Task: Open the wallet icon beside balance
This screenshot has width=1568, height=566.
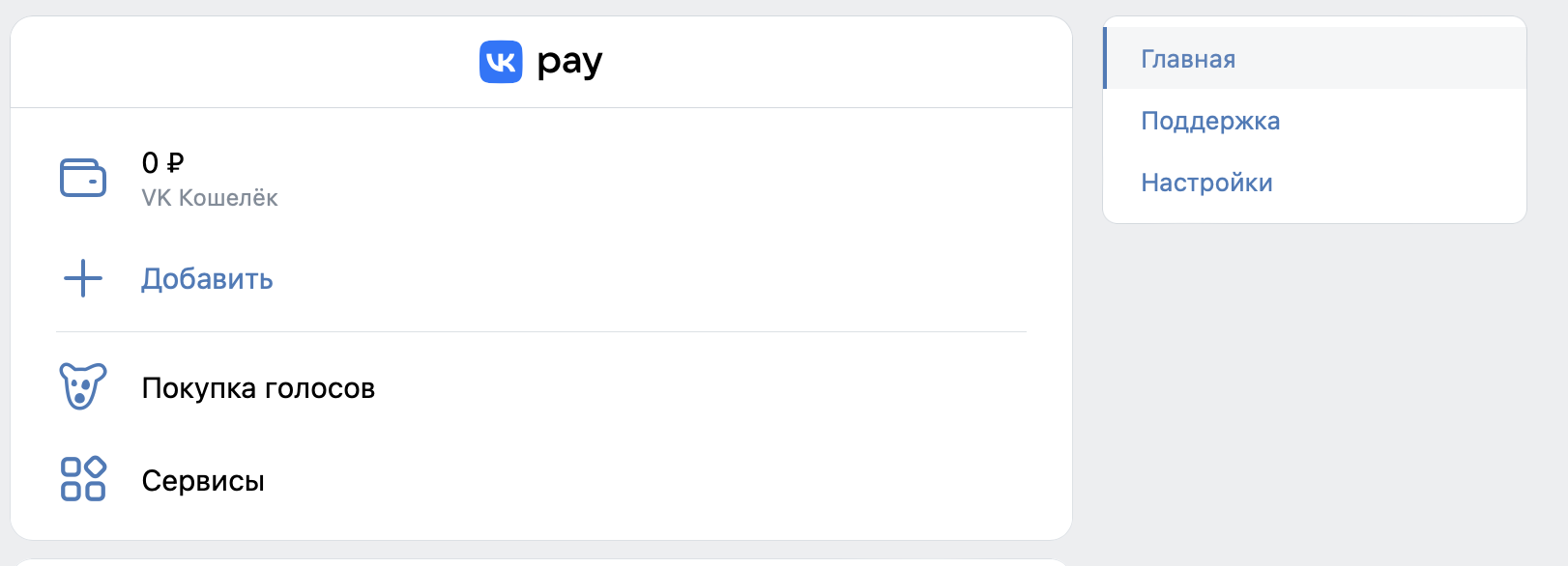Action: click(x=83, y=178)
